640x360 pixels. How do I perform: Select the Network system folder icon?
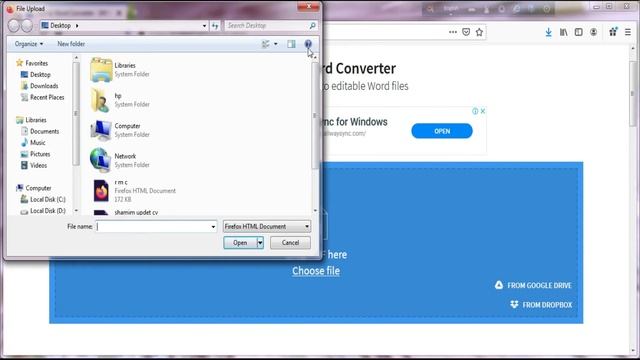(x=100, y=160)
